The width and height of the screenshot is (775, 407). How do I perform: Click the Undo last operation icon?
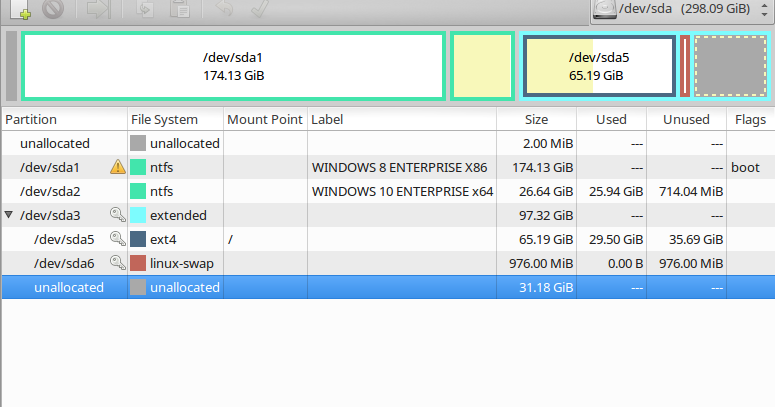click(225, 12)
